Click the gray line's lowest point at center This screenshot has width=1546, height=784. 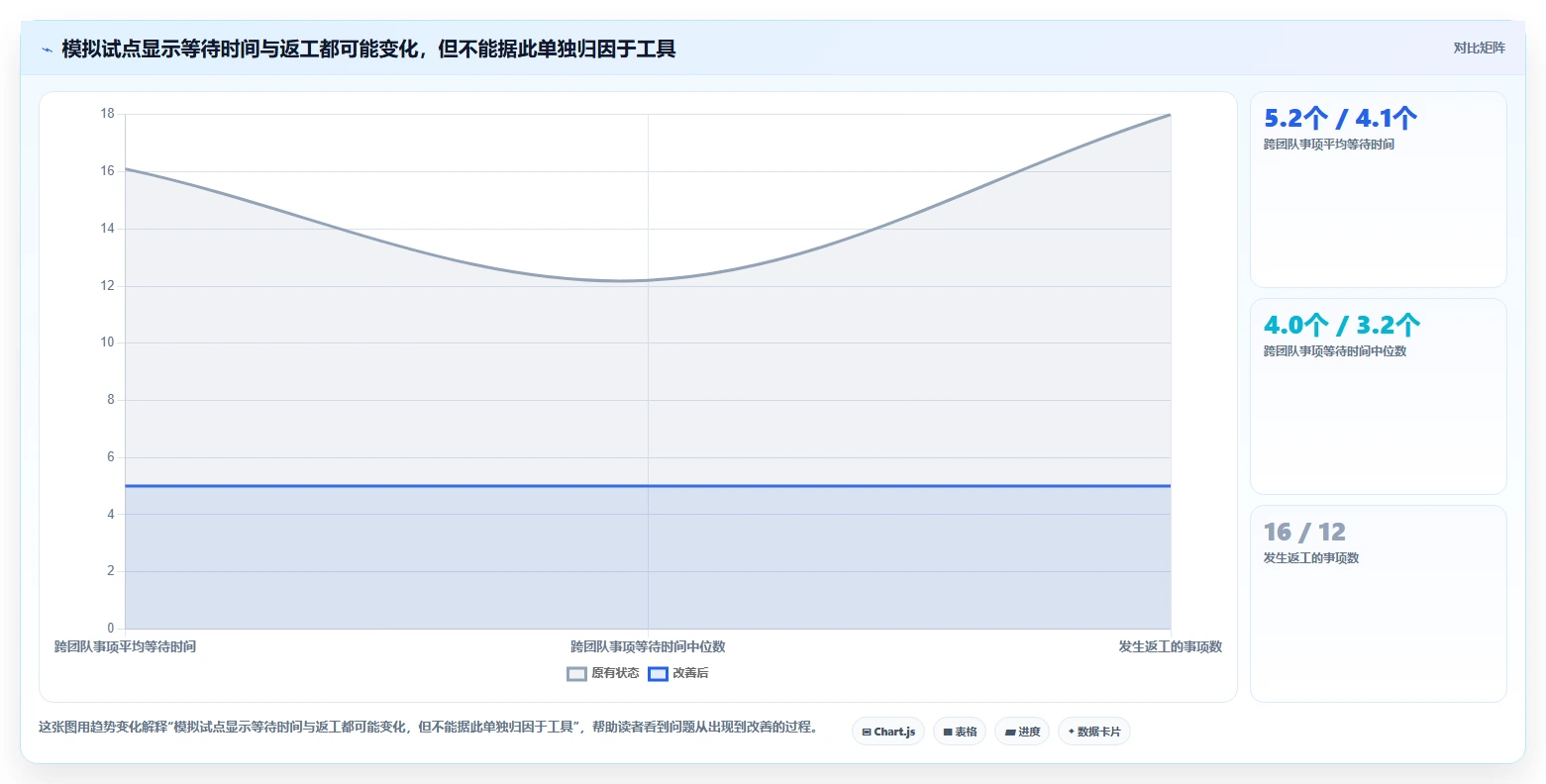(x=622, y=280)
